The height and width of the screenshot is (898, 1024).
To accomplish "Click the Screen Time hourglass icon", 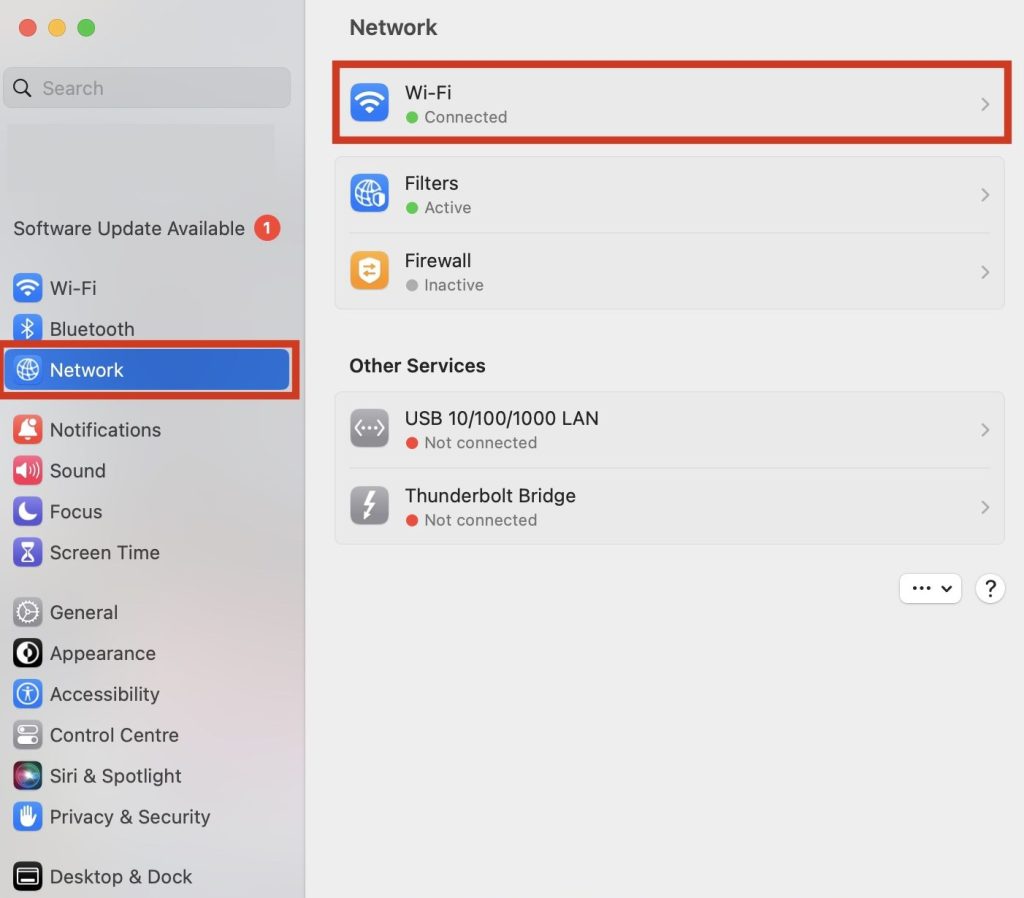I will pos(27,553).
